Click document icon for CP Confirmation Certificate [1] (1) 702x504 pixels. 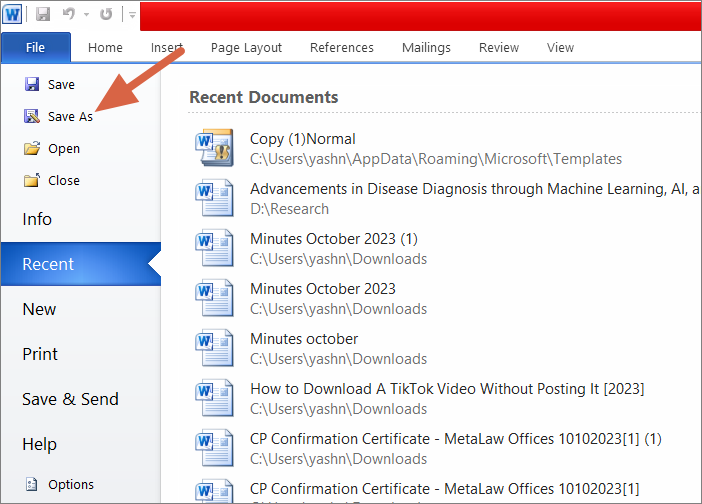tap(214, 448)
